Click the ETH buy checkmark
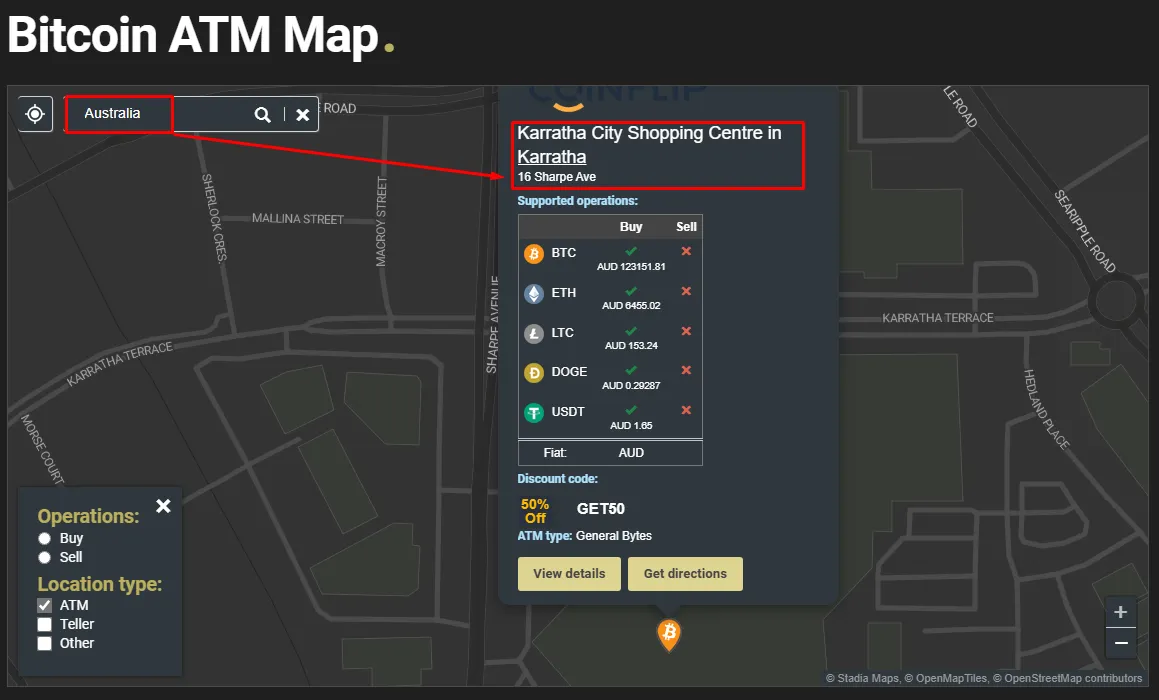Screen dimensions: 1159x700 [631, 291]
